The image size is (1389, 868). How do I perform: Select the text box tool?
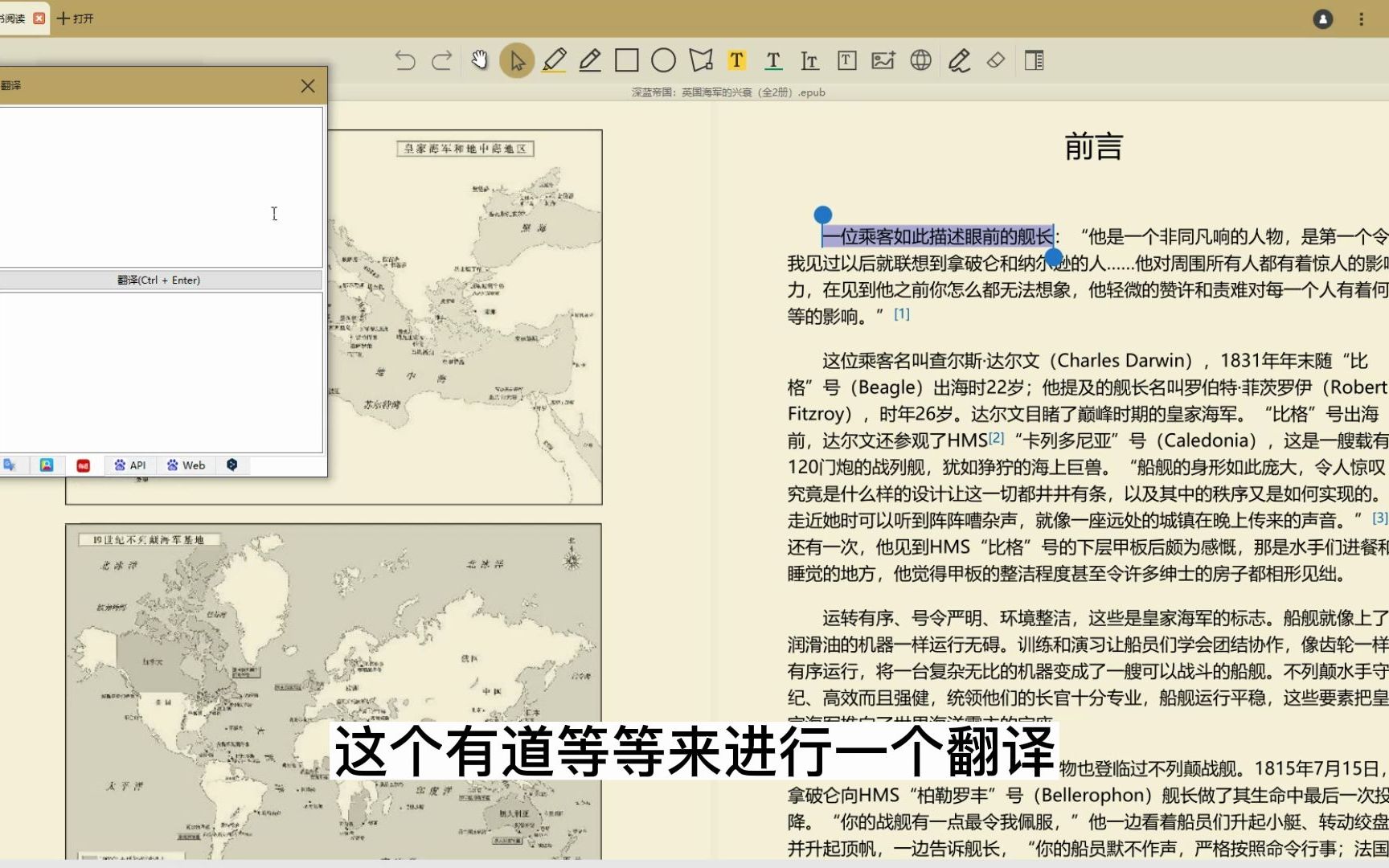846,60
